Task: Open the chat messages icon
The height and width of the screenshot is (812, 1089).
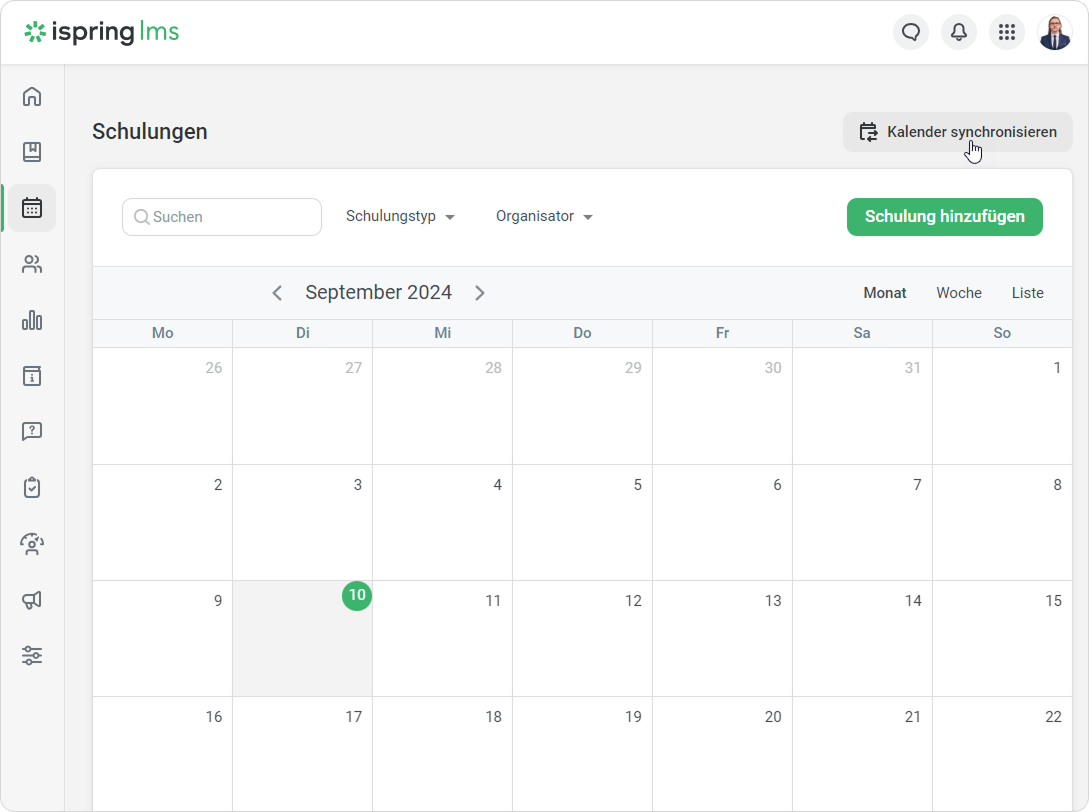Action: 910,32
